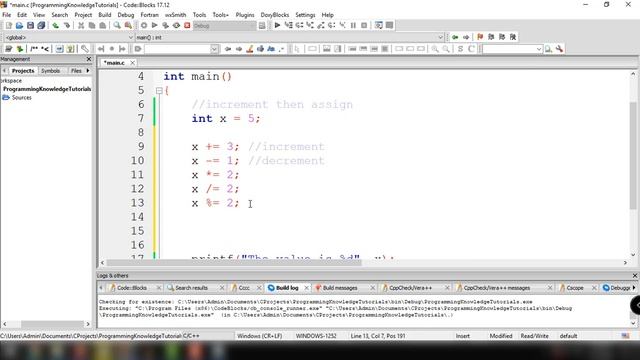Click the Replace icon

tap(128, 25)
